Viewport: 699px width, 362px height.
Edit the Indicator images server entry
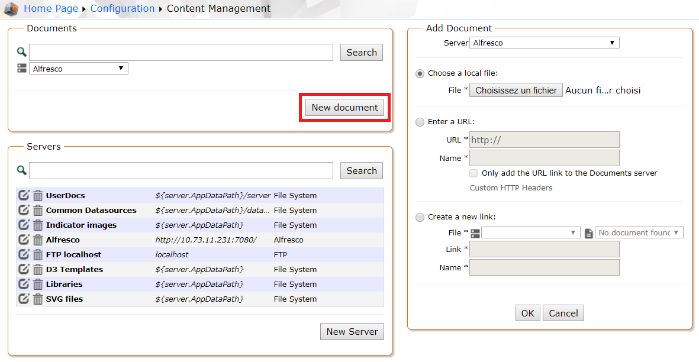(23, 225)
